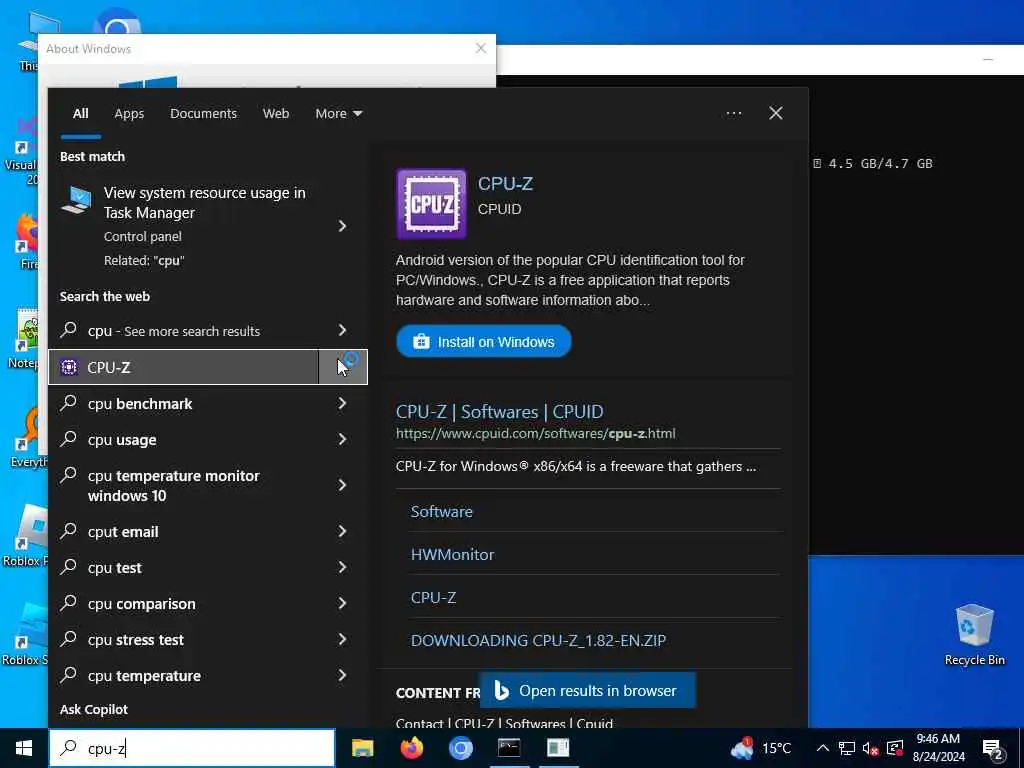This screenshot has height=768, width=1024.
Task: Click Open results in browser
Action: tap(588, 691)
